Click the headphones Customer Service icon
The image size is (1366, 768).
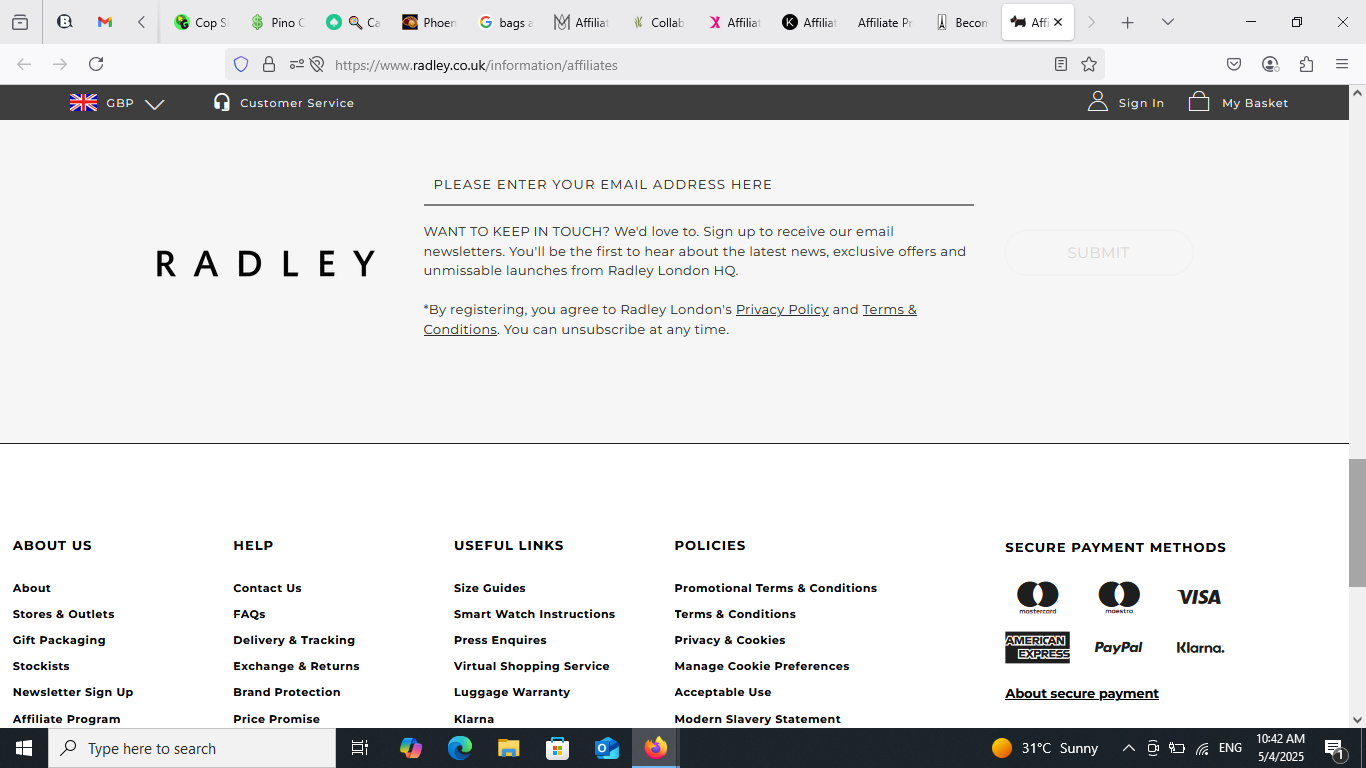[222, 102]
